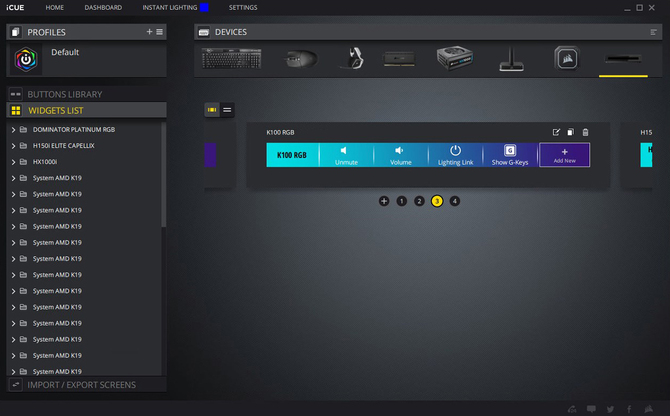
Task: Open the Corsair sails logo link
Action: (x=649, y=409)
